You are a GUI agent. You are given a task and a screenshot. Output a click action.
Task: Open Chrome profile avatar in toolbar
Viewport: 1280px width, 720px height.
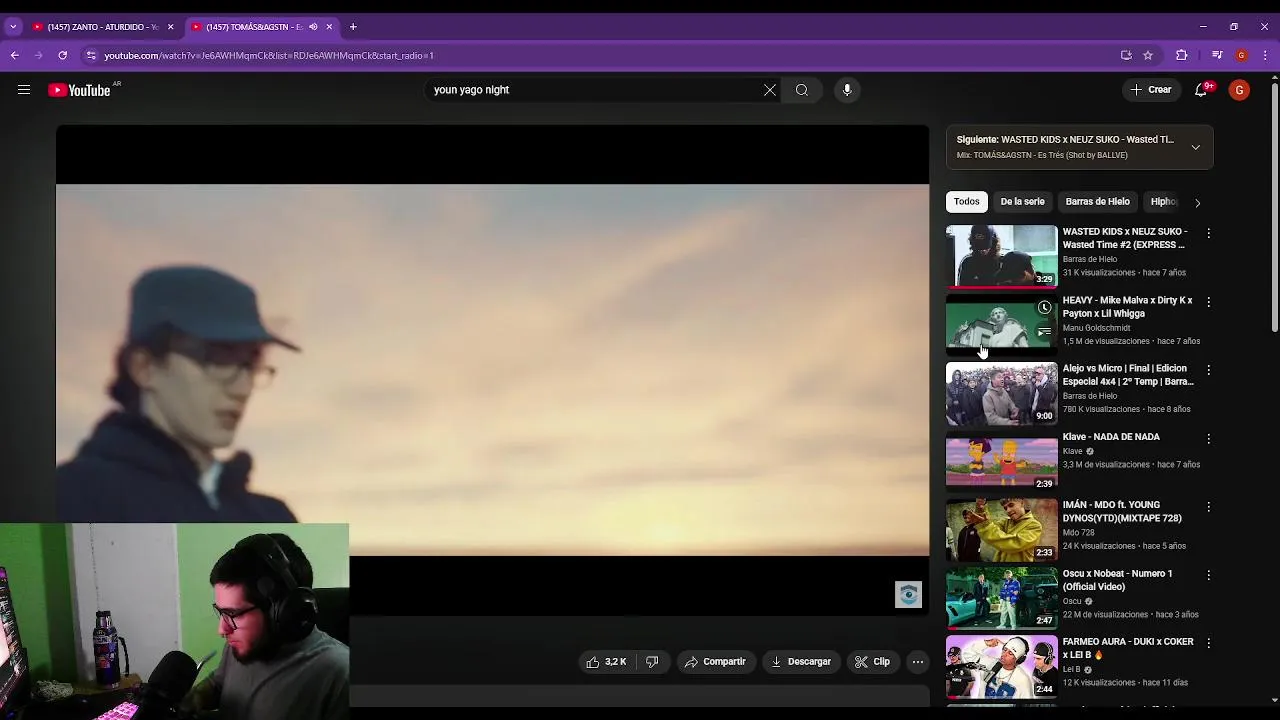coord(1241,55)
